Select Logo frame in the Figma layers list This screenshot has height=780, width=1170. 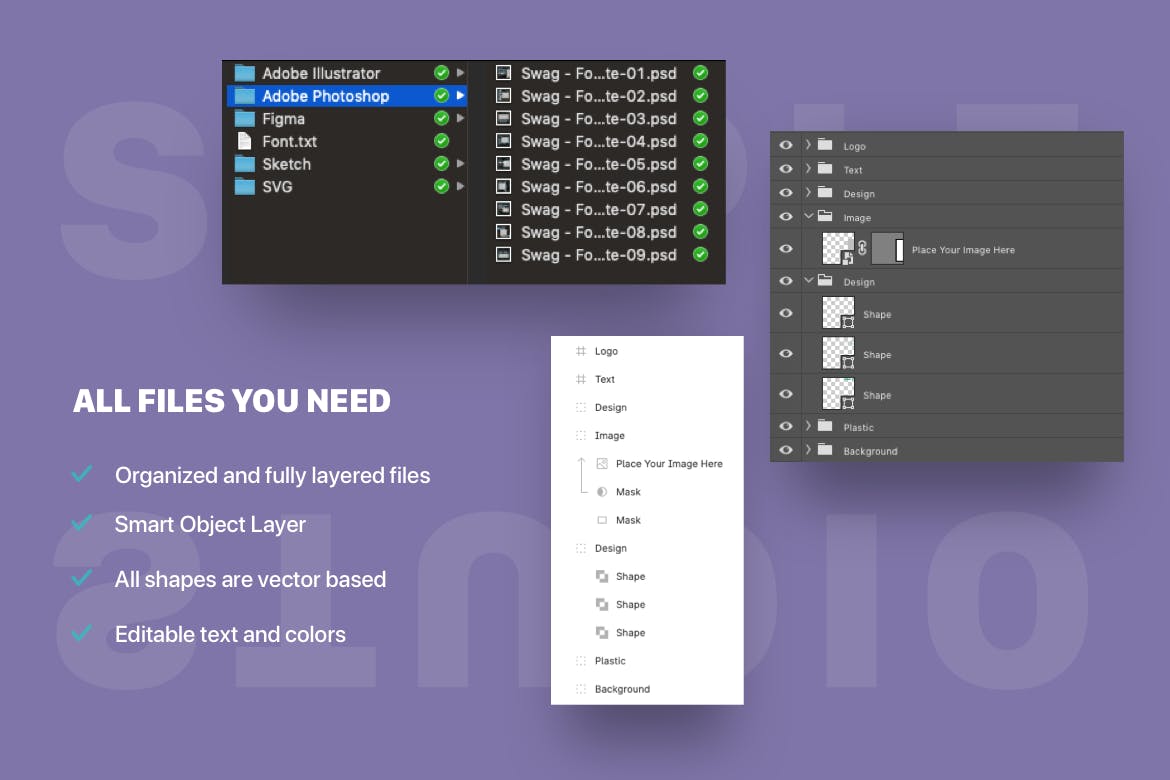click(x=647, y=351)
